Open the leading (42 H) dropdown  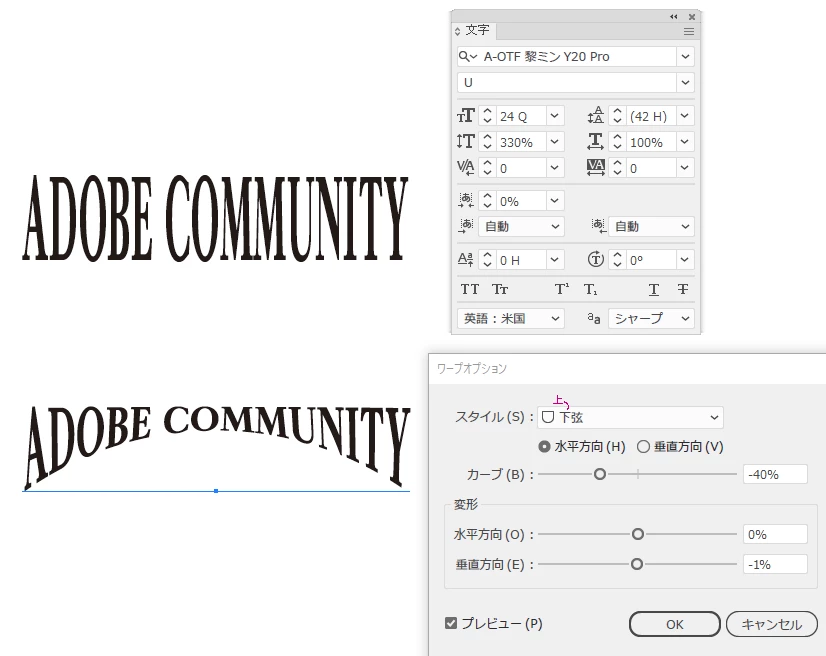click(x=684, y=116)
